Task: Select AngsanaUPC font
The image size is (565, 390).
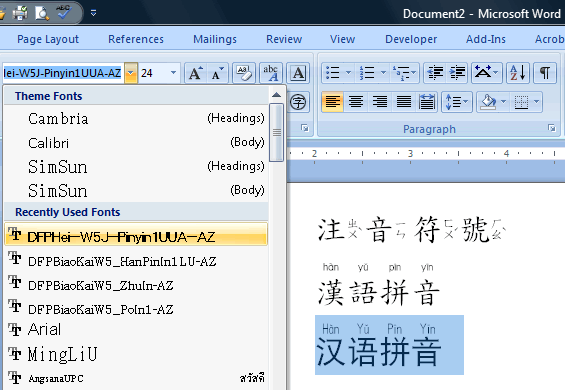Action: pos(136,378)
